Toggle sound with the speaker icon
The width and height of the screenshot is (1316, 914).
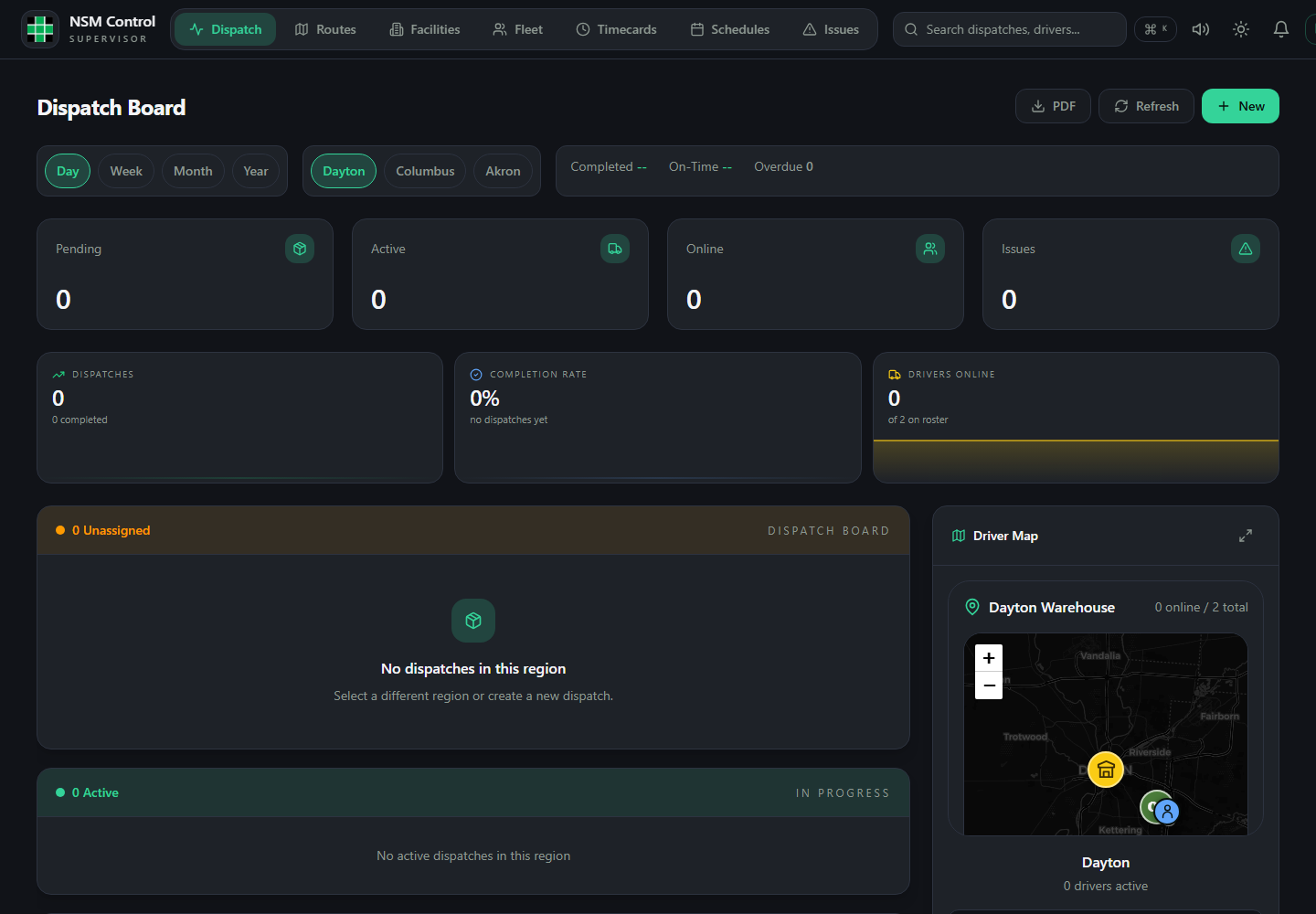coord(1201,29)
